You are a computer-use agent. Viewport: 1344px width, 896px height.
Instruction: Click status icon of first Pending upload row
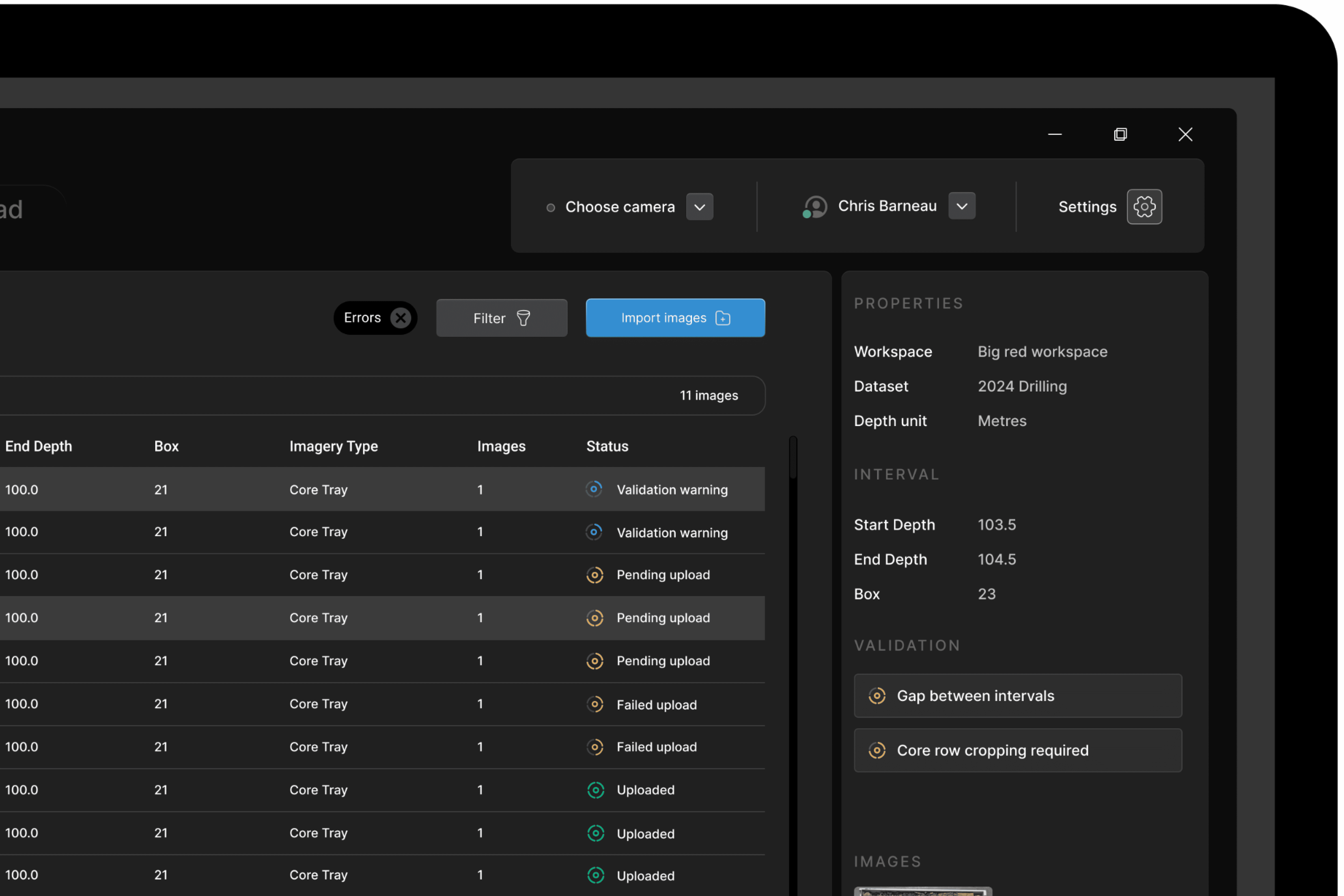(x=595, y=575)
